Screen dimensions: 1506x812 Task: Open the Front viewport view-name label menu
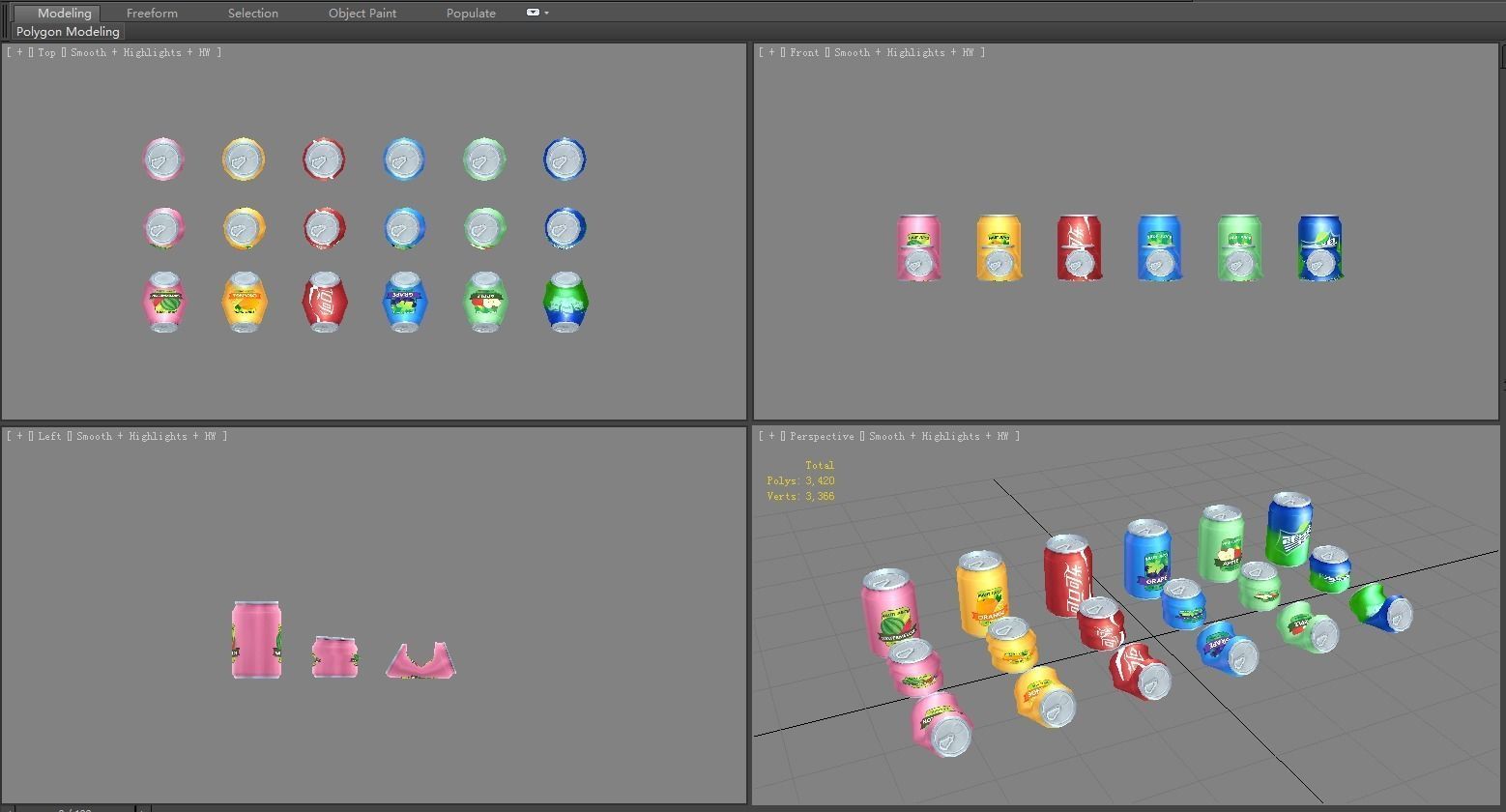coord(804,52)
